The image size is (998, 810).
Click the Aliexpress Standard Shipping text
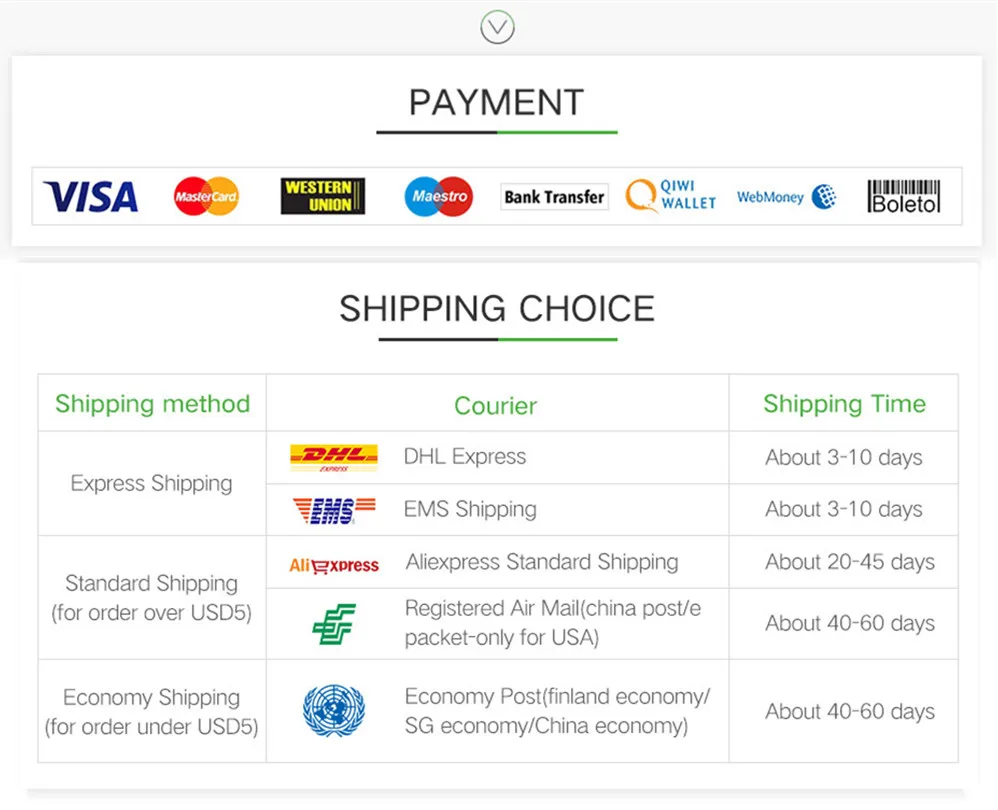(542, 563)
